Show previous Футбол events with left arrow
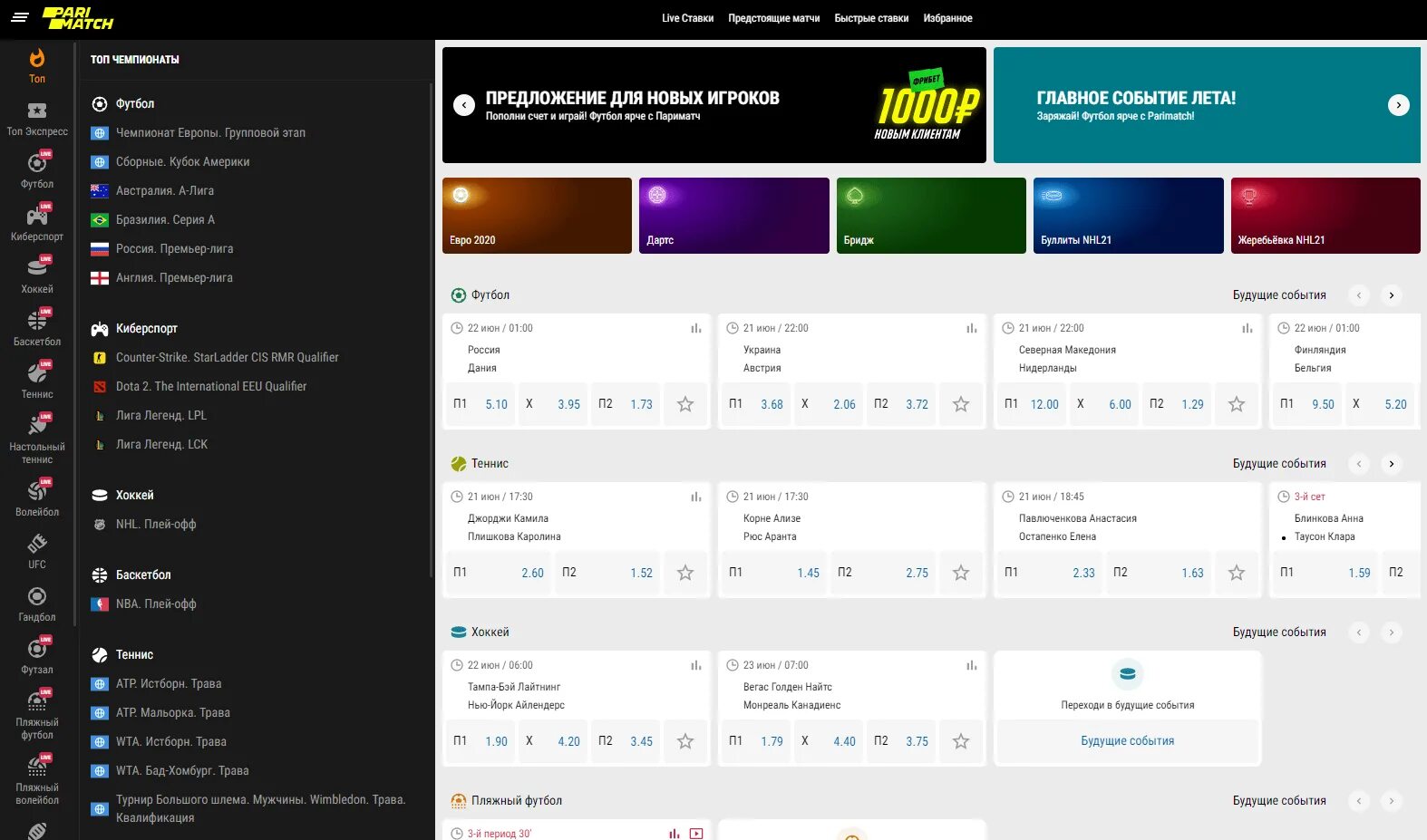Viewport: 1427px width, 840px height. [1359, 295]
